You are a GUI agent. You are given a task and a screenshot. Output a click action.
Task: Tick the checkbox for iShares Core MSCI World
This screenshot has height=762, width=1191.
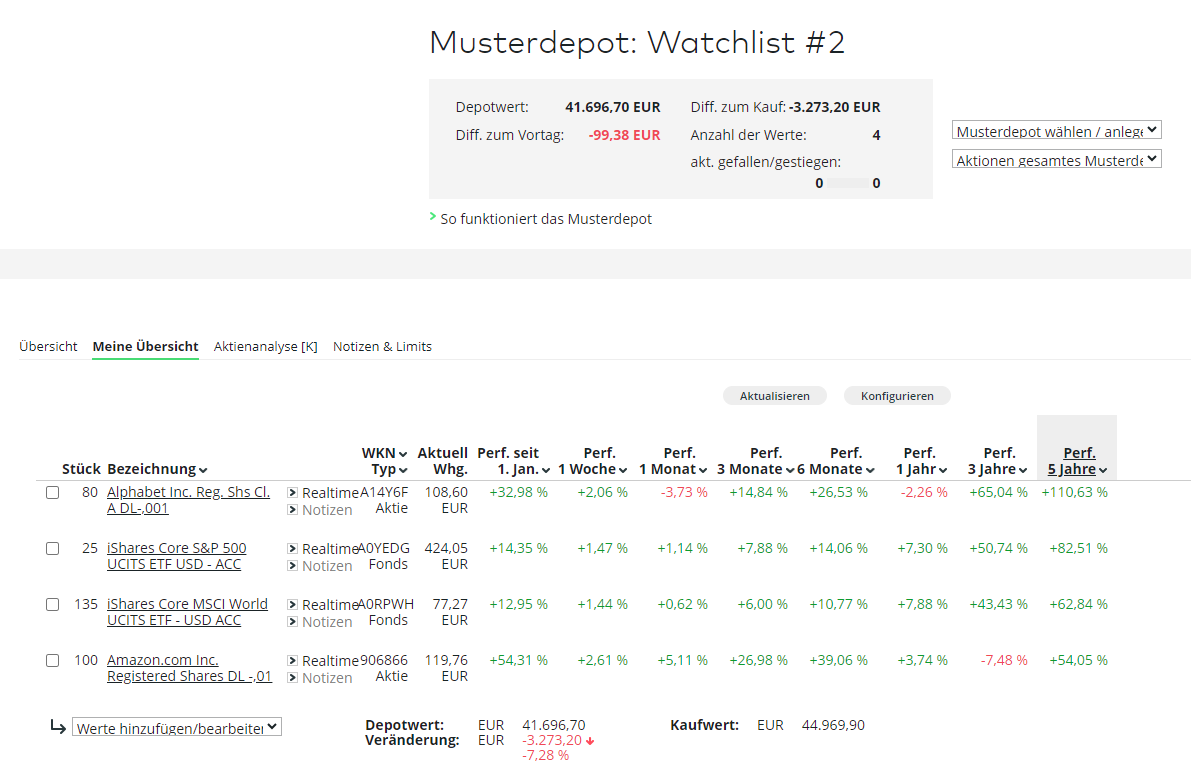pos(52,605)
